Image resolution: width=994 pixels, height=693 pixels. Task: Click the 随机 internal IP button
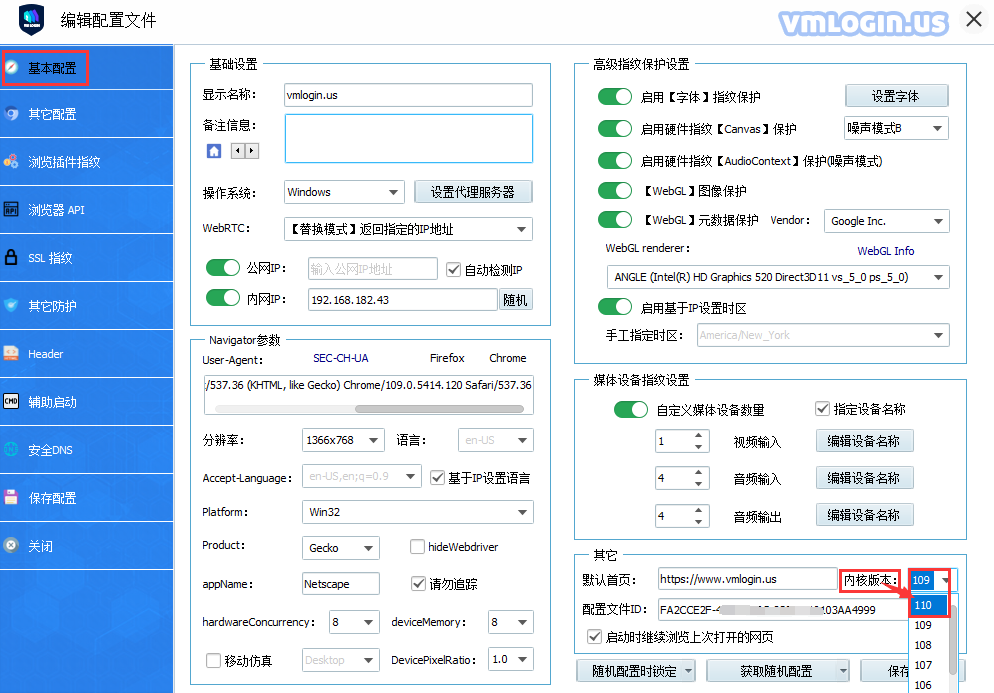[515, 300]
